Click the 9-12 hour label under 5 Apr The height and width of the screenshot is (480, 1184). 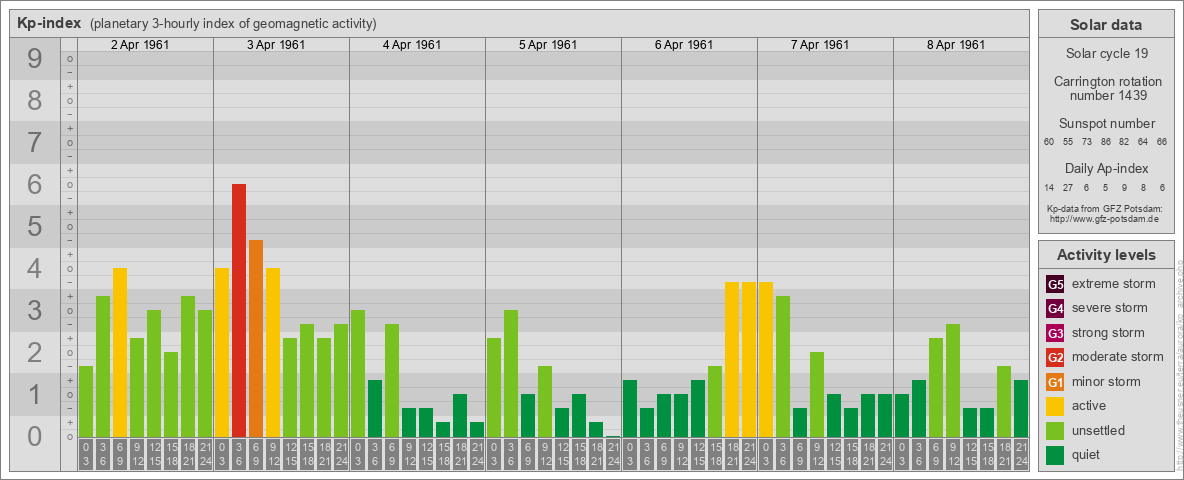coord(545,454)
